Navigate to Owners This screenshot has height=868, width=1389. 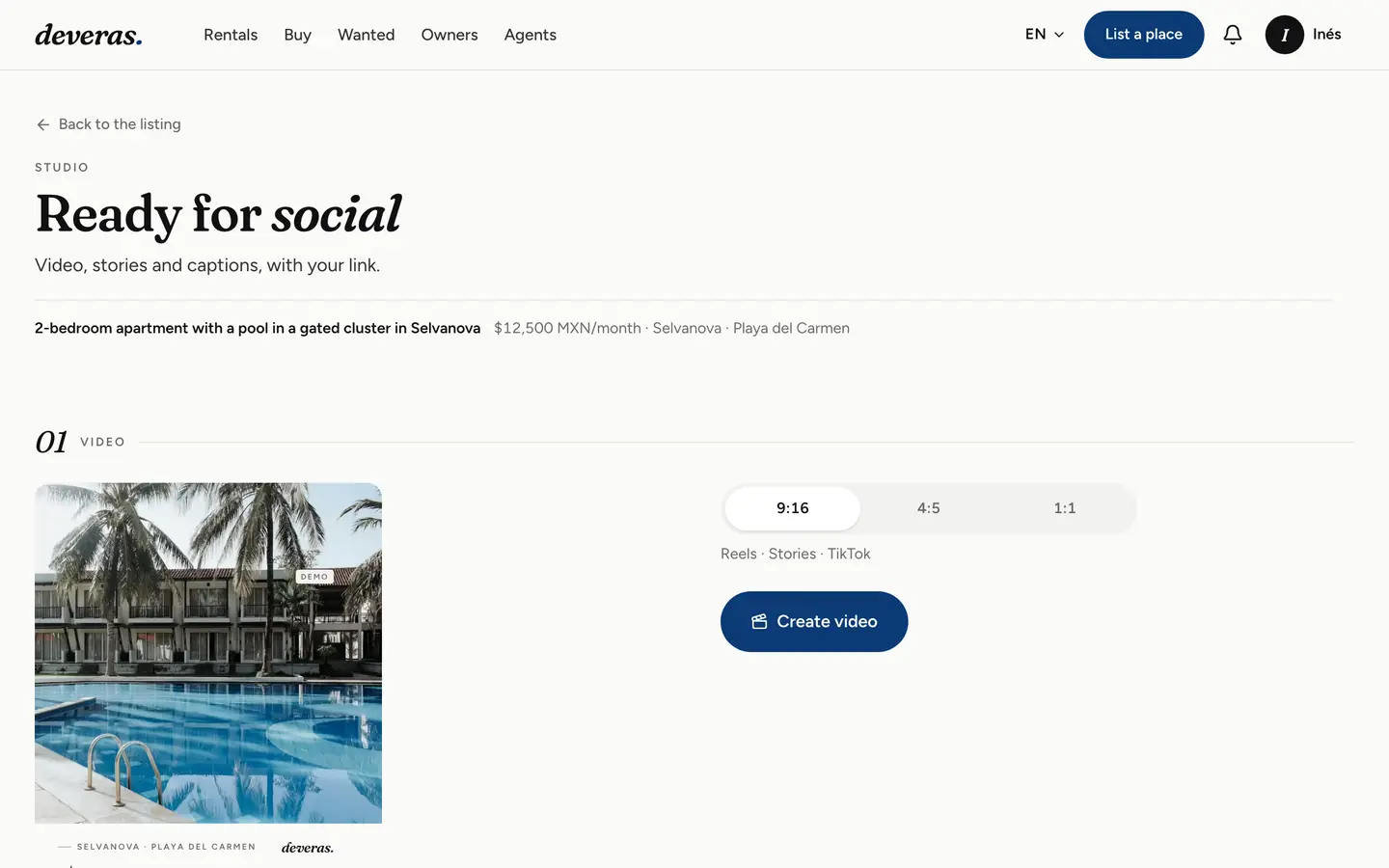click(x=449, y=35)
